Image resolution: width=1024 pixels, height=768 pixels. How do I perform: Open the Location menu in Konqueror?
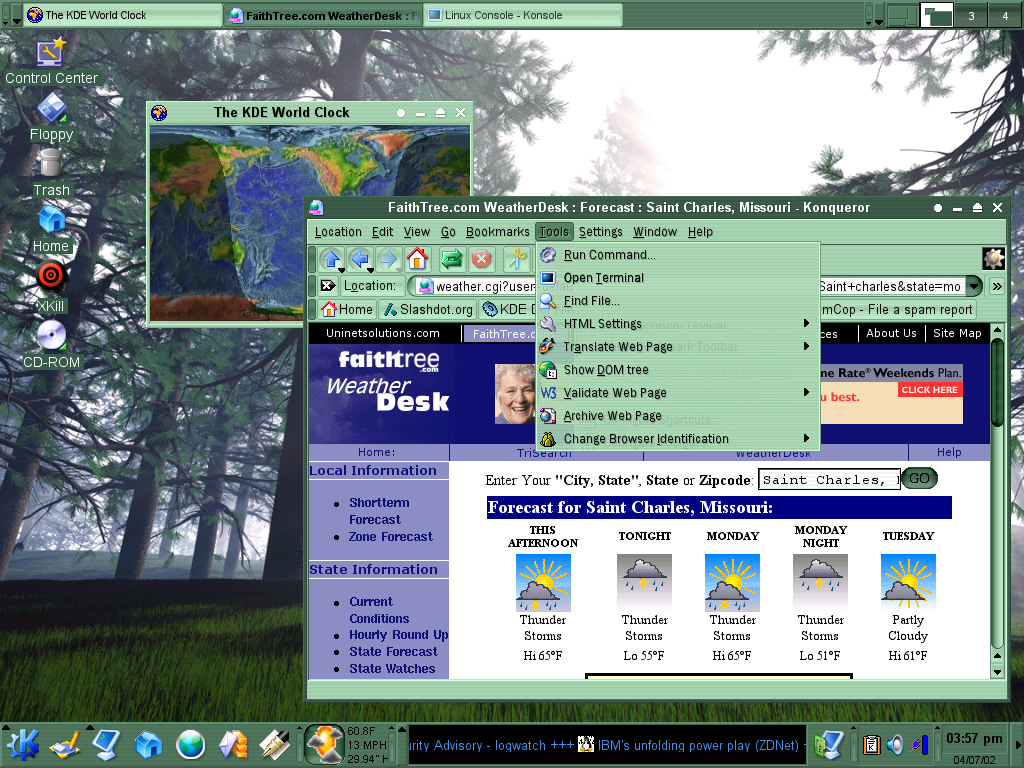tap(338, 232)
